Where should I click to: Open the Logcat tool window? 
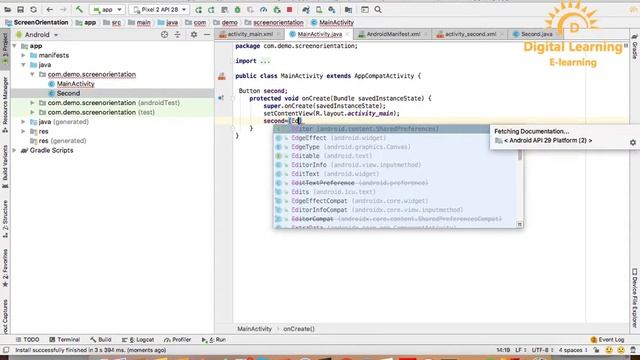tap(138, 340)
